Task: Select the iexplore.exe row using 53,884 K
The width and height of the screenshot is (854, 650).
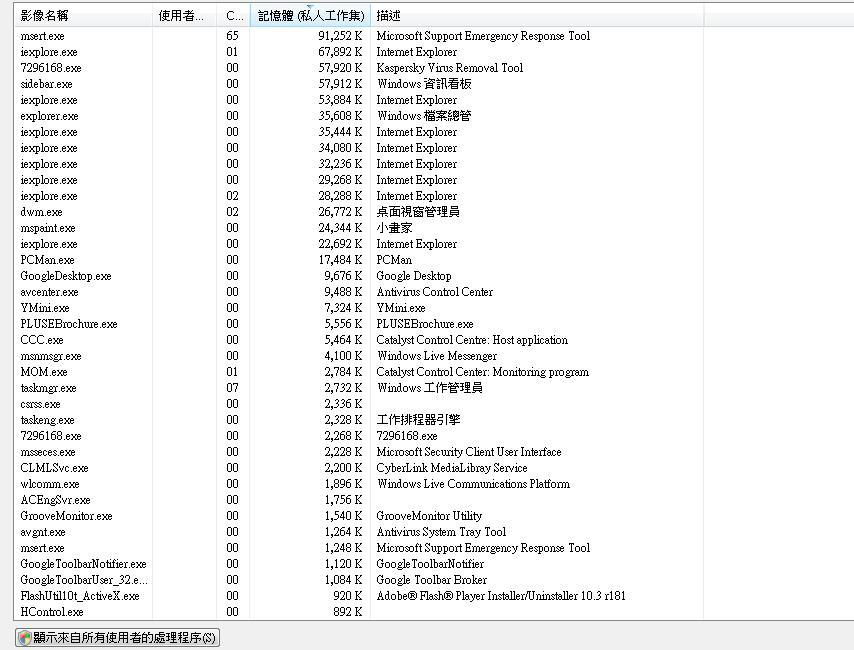Action: 359,100
